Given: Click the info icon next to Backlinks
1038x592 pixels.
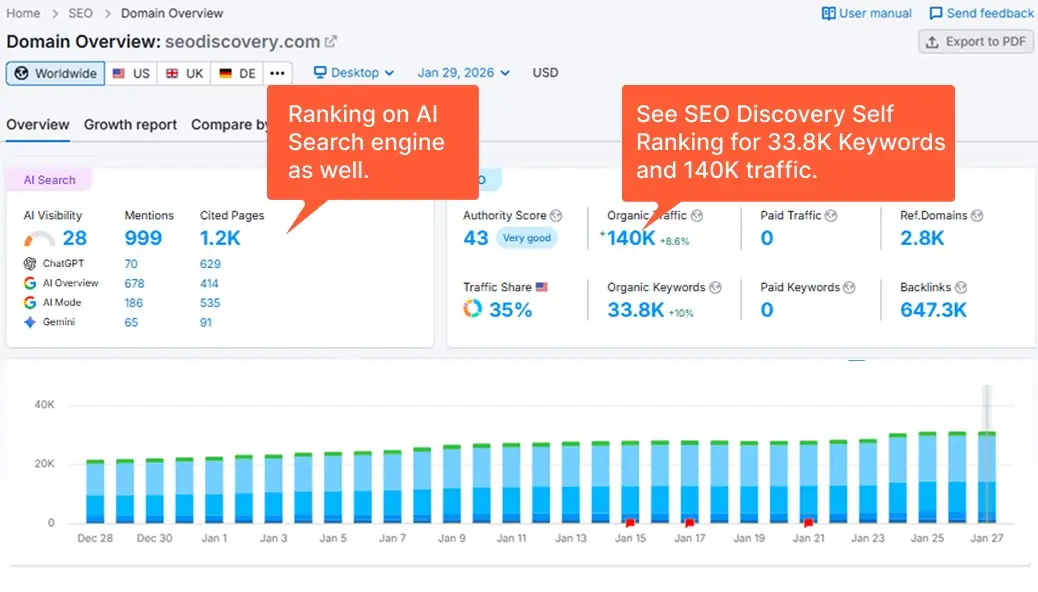Looking at the screenshot, I should pos(961,287).
